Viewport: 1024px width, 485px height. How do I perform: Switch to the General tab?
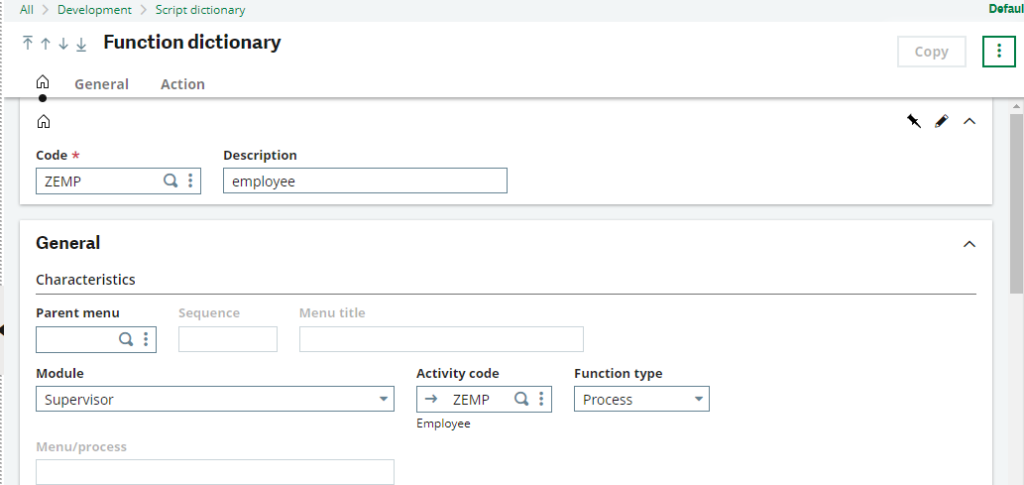click(x=101, y=84)
